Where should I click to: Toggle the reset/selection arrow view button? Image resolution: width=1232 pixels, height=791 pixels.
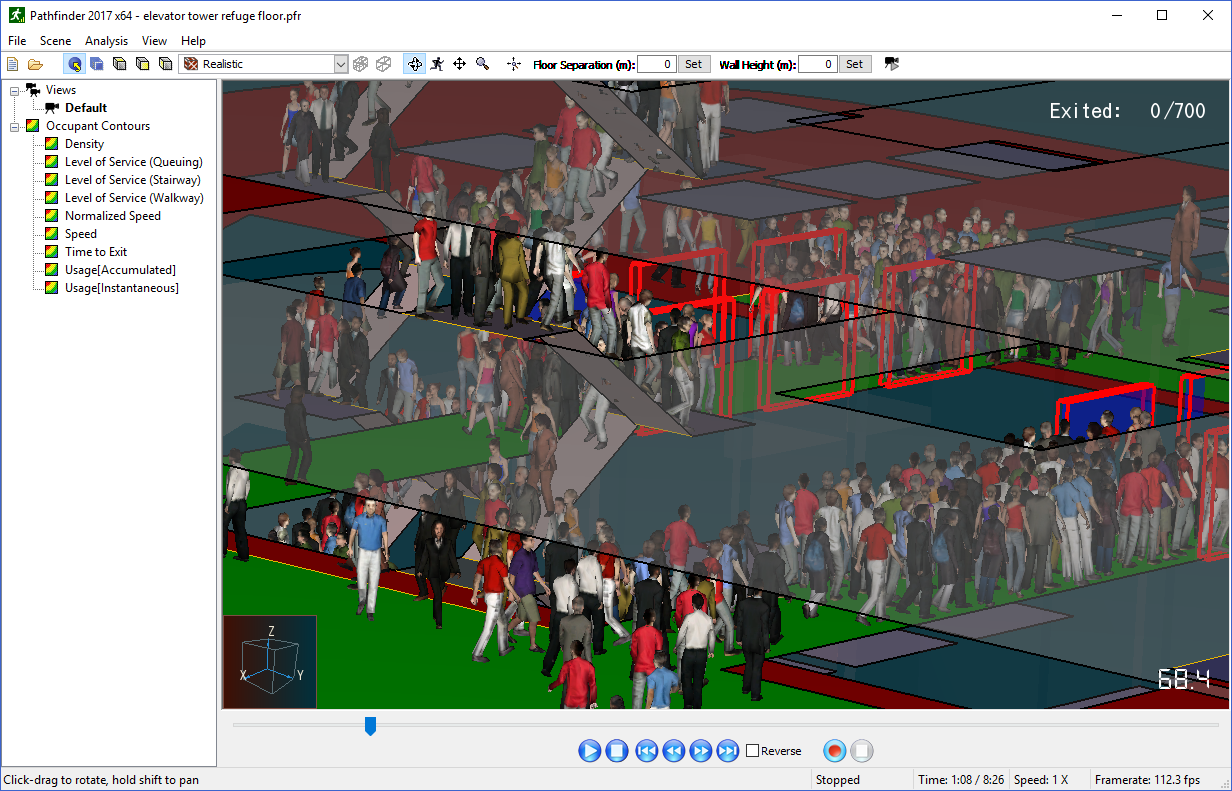[x=74, y=64]
